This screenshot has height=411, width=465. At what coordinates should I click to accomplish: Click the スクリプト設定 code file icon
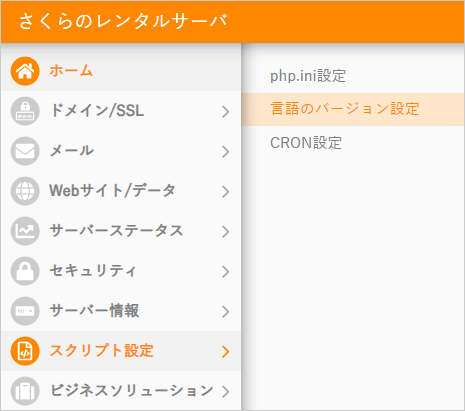point(25,351)
